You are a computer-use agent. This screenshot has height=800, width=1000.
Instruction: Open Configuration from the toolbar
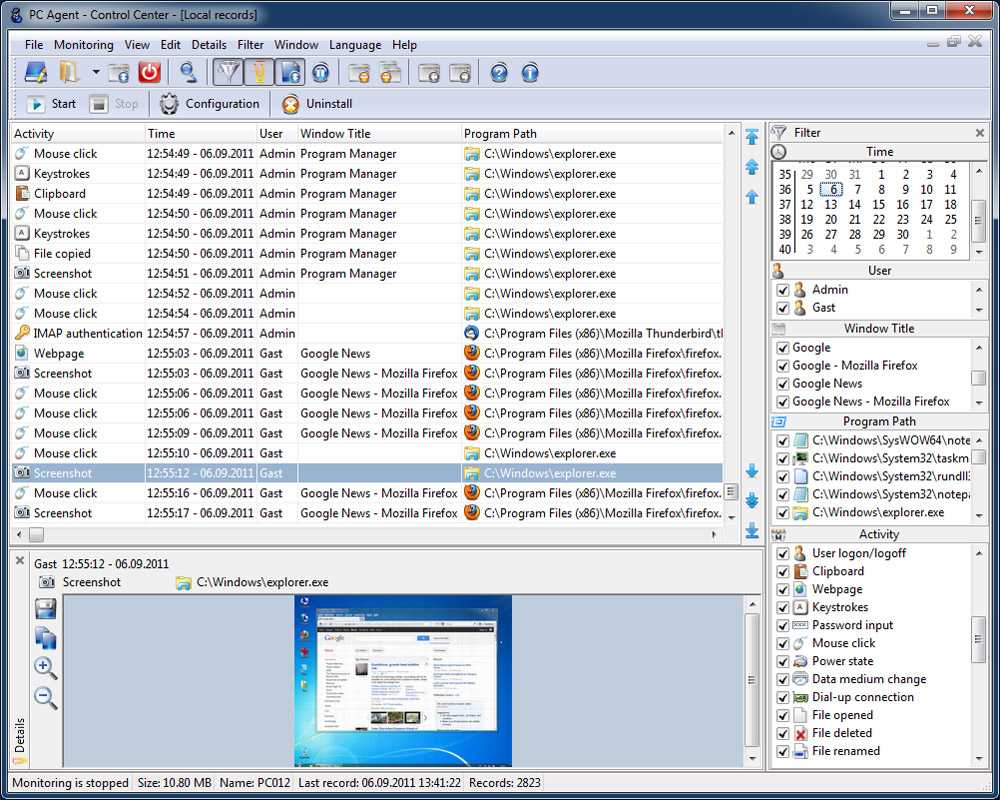click(210, 104)
